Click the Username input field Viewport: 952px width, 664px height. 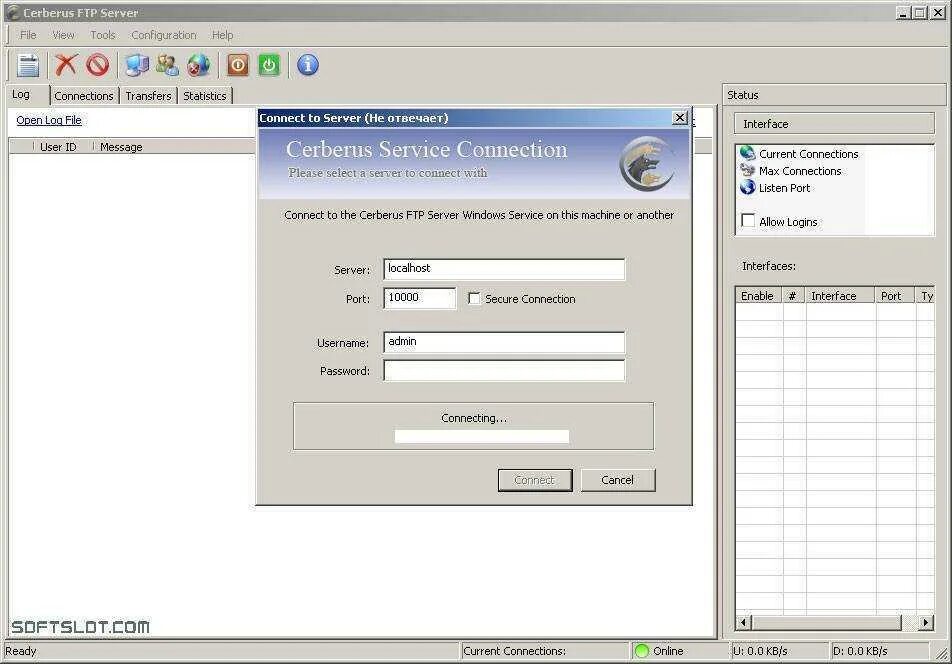[x=504, y=342]
